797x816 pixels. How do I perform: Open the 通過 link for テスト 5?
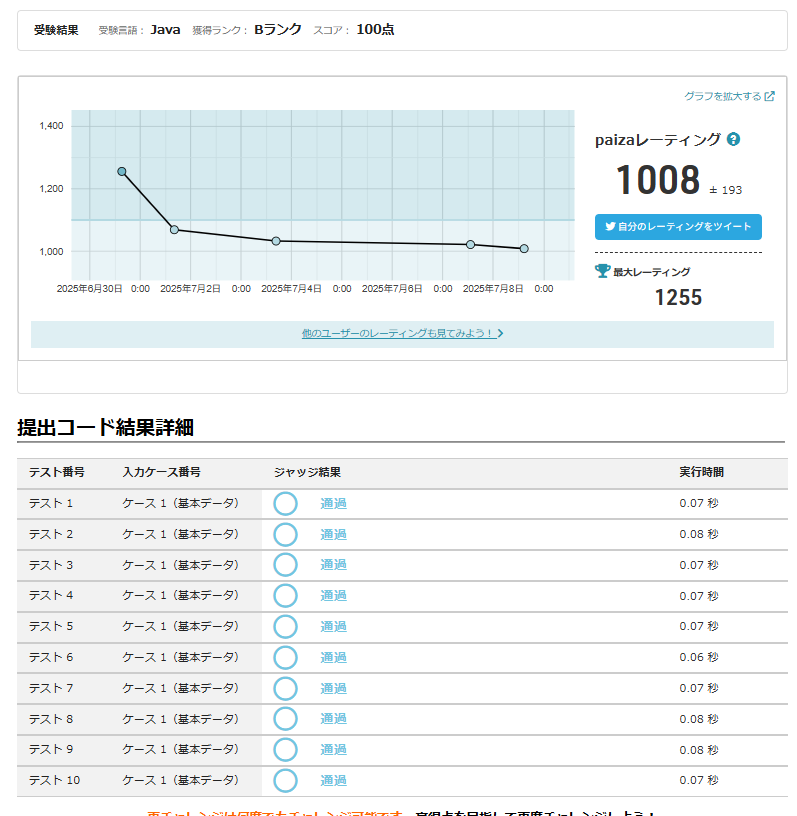333,627
